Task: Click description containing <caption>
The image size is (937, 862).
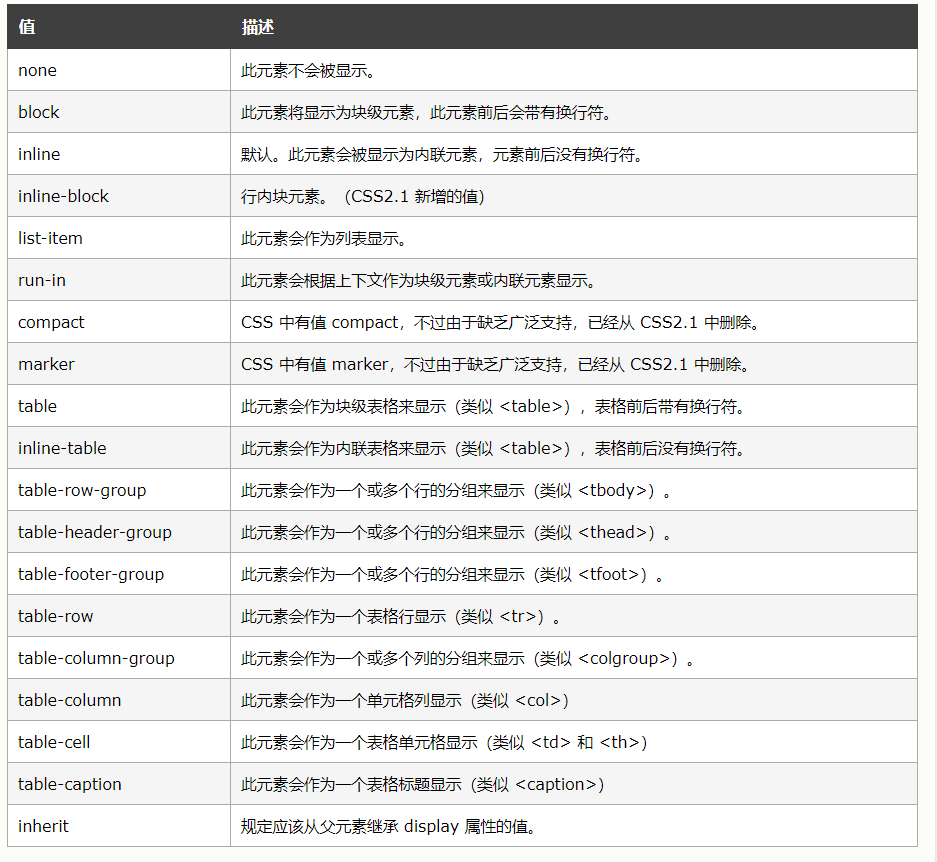Action: point(423,784)
